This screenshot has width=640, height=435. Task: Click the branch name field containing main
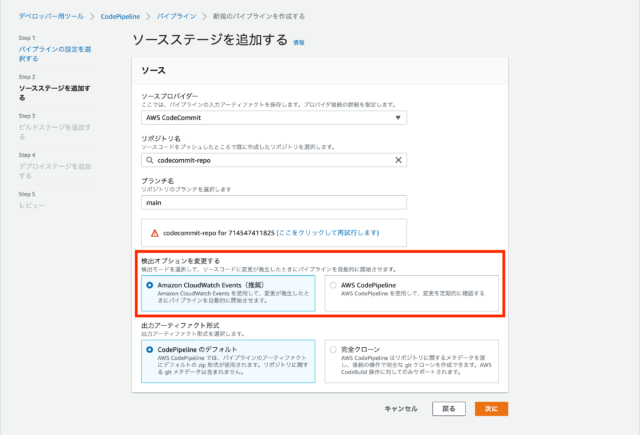(273, 201)
